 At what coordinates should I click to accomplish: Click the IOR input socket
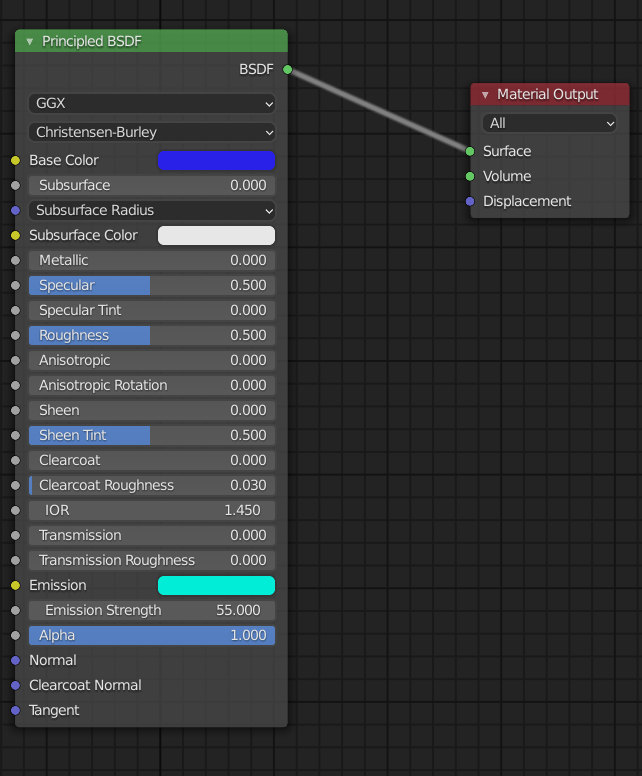15,510
